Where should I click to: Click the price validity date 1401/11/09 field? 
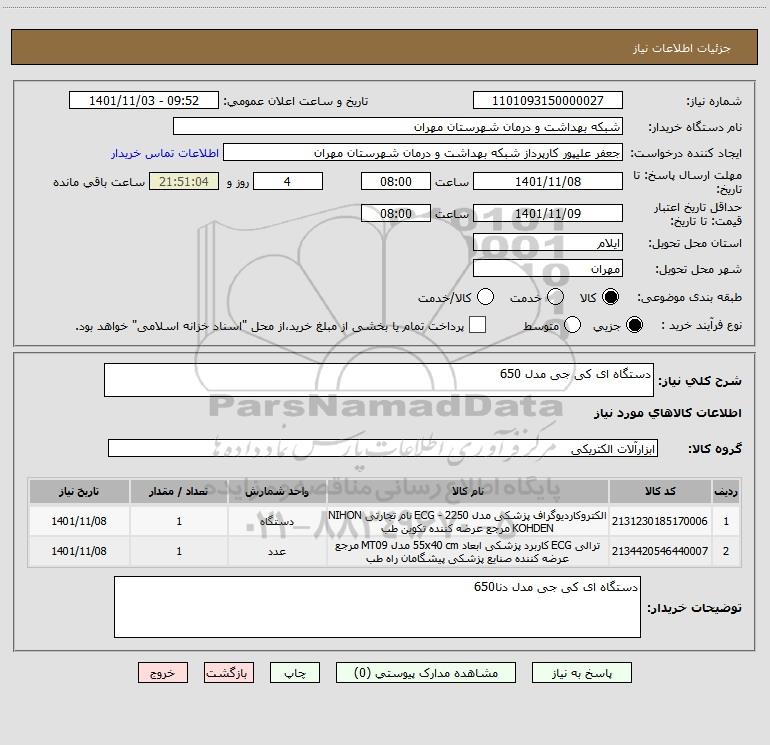(x=548, y=214)
